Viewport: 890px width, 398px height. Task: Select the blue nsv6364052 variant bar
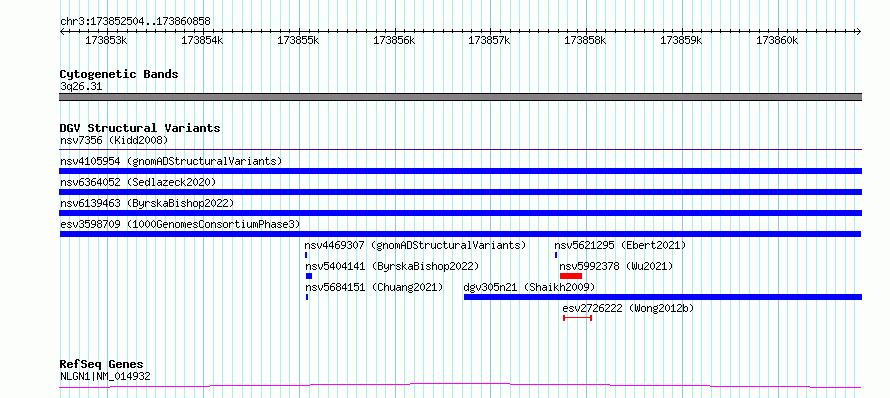coord(460,192)
